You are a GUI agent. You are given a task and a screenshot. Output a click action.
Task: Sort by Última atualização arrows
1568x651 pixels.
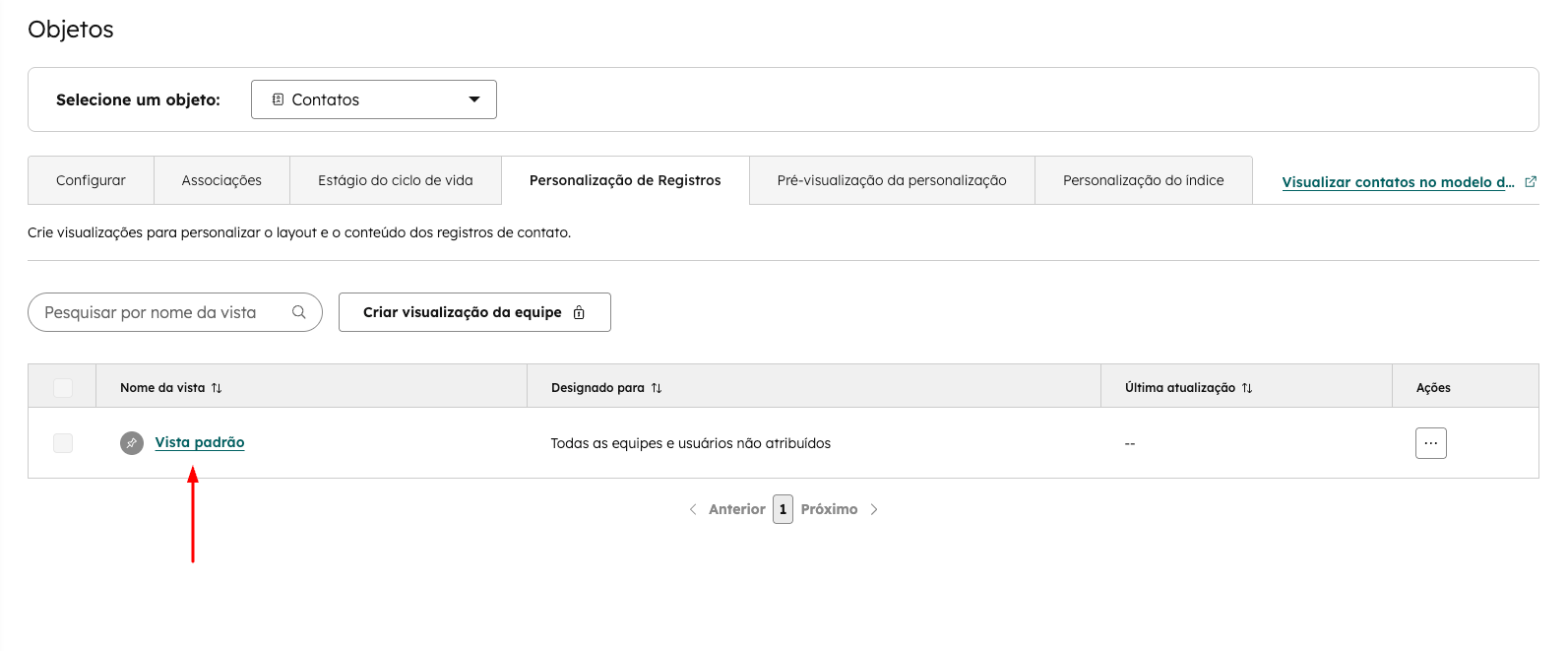pyautogui.click(x=1247, y=388)
